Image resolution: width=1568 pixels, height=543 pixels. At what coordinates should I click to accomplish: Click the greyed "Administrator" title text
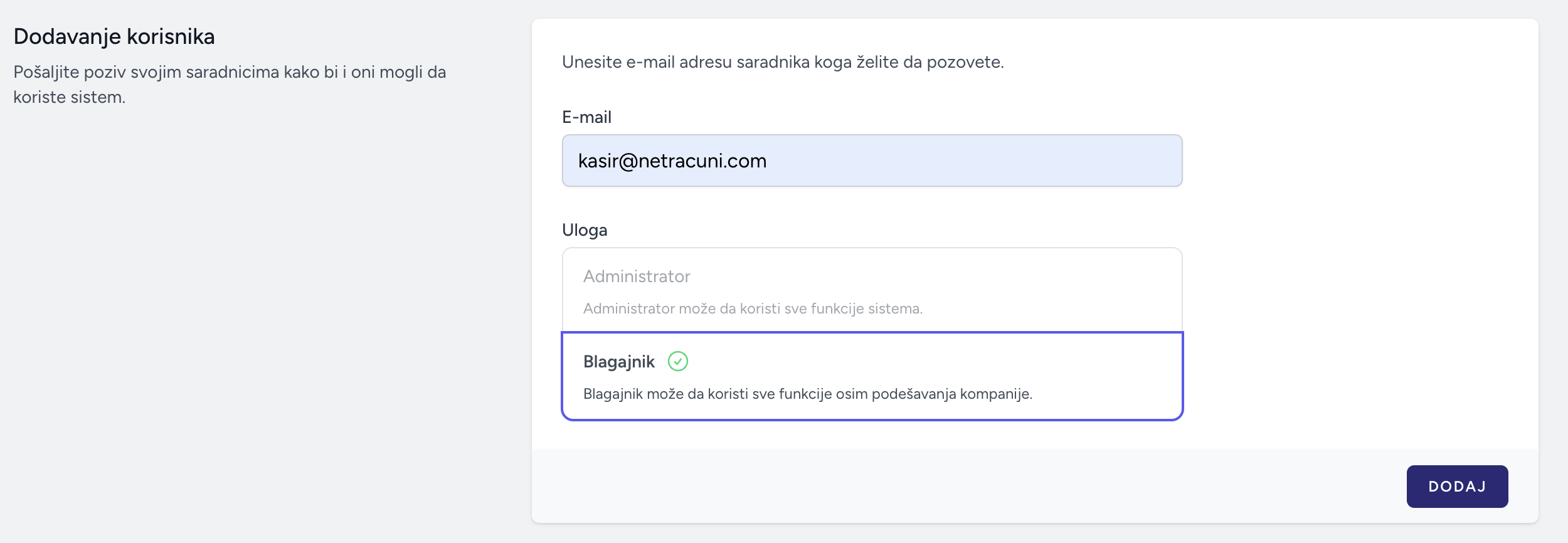637,277
